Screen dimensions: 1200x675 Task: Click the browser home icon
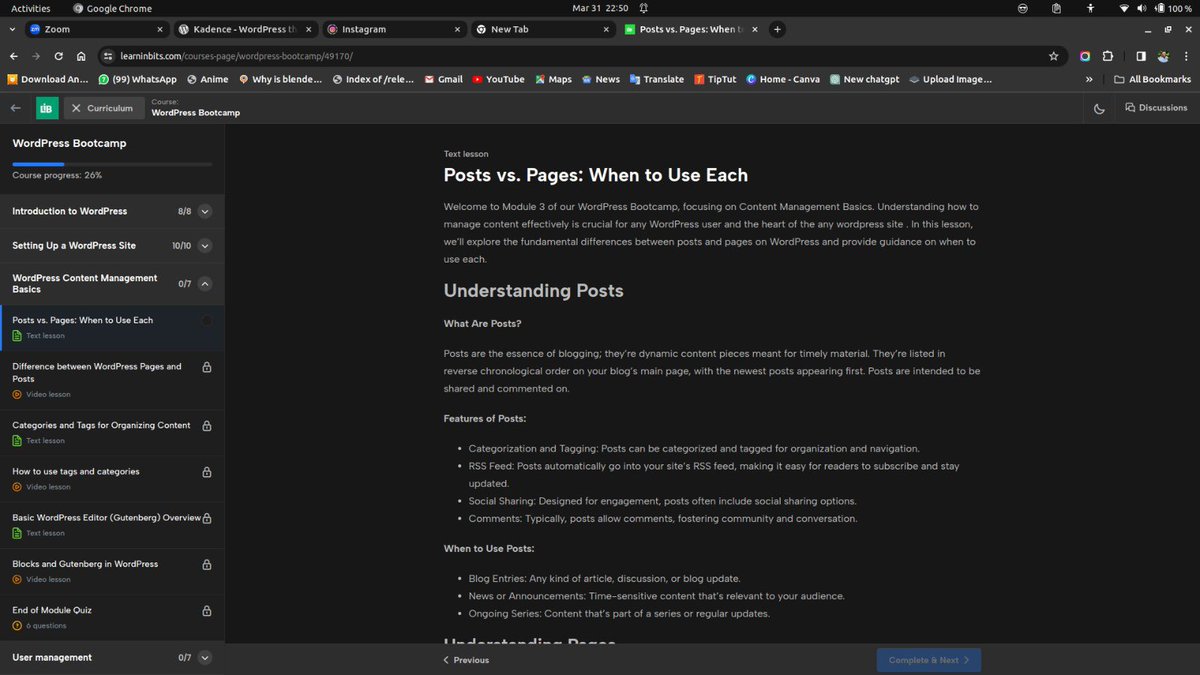81,57
